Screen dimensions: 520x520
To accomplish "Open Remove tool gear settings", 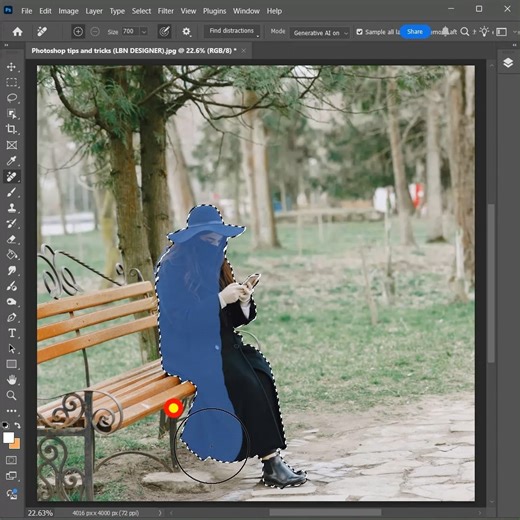I will 186,32.
